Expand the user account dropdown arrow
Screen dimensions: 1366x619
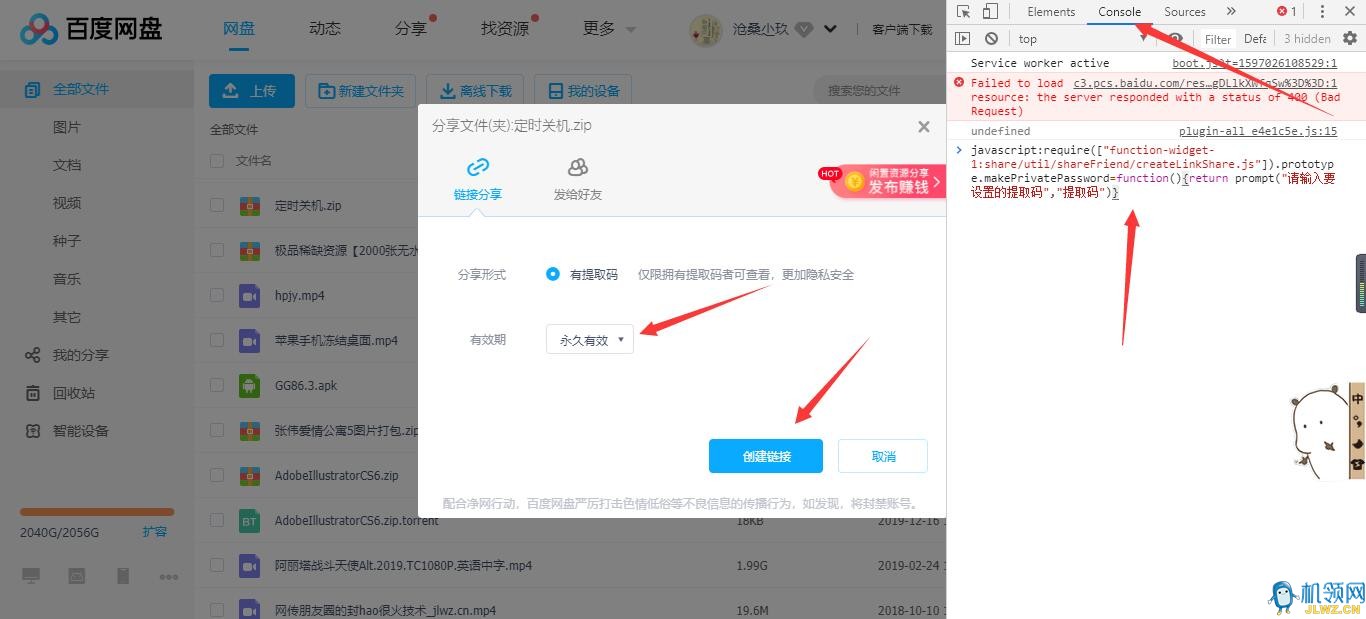click(x=830, y=30)
